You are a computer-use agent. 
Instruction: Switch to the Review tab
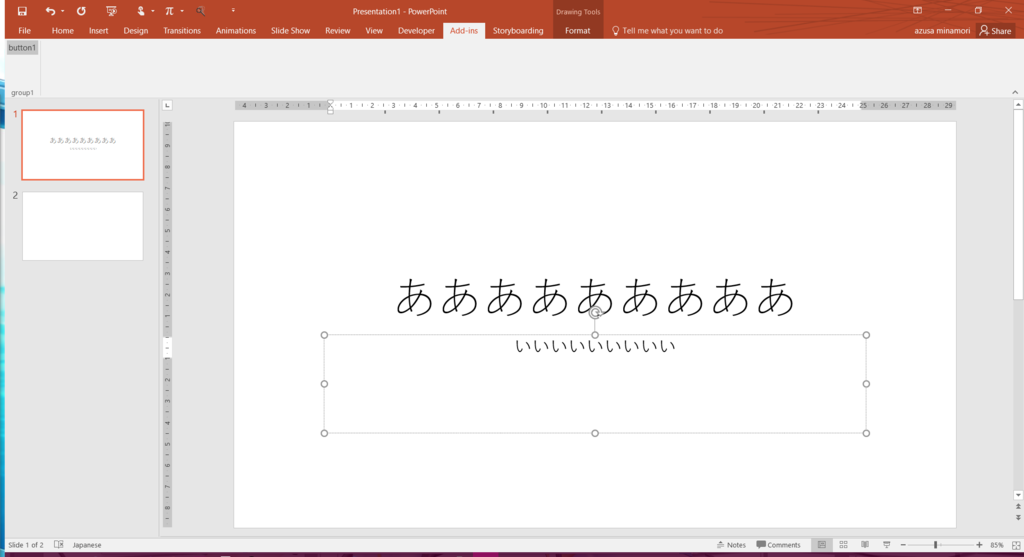[338, 31]
